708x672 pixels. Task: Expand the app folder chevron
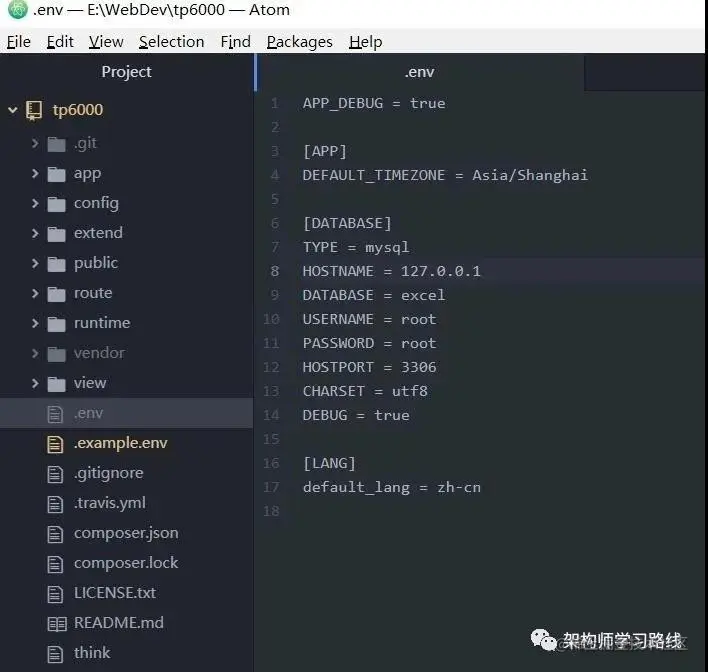[35, 173]
